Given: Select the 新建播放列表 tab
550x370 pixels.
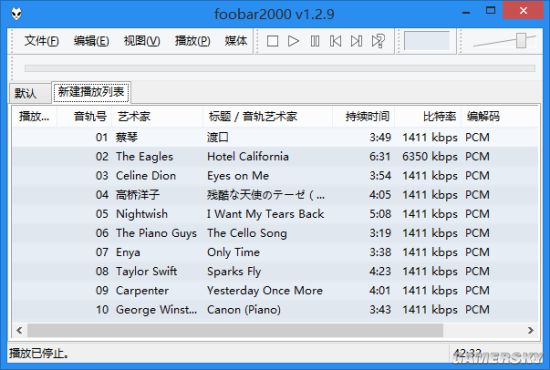Looking at the screenshot, I should click(x=91, y=92).
